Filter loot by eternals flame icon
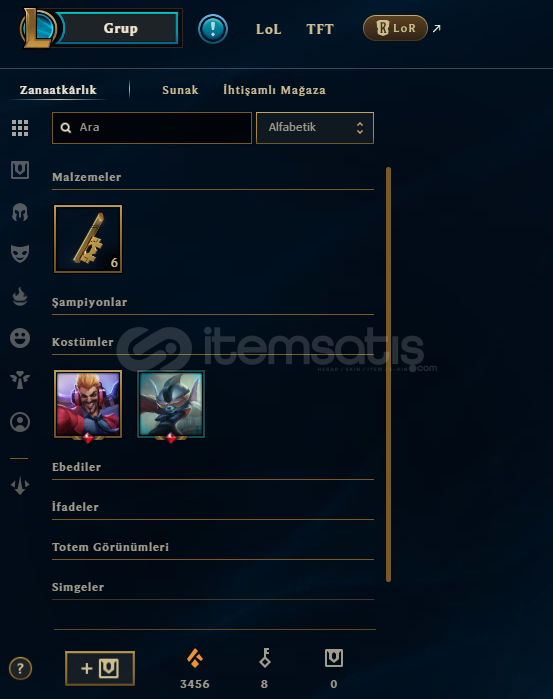The height and width of the screenshot is (699, 553). pos(20,296)
